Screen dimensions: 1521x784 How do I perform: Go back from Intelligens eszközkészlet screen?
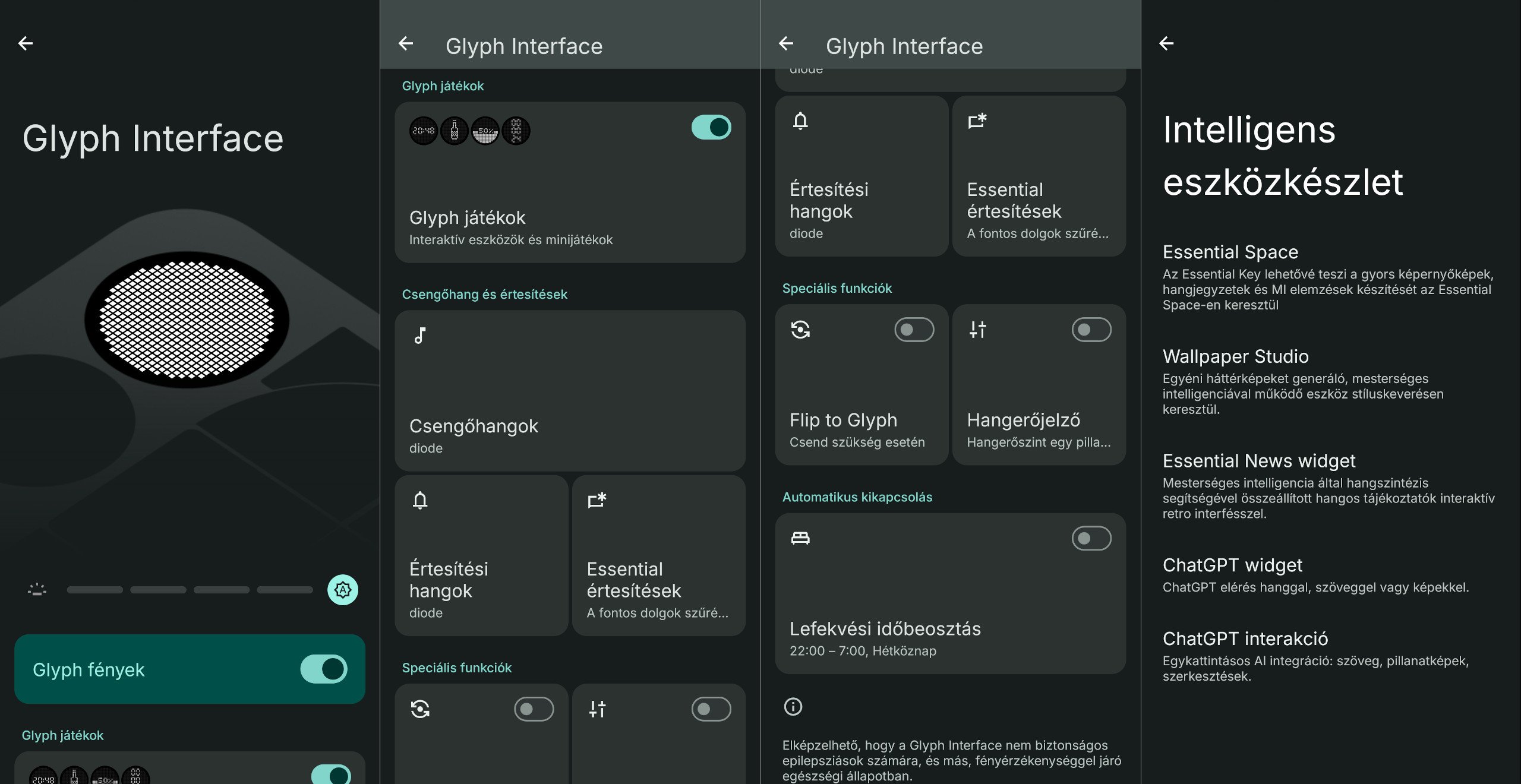pyautogui.click(x=1166, y=43)
